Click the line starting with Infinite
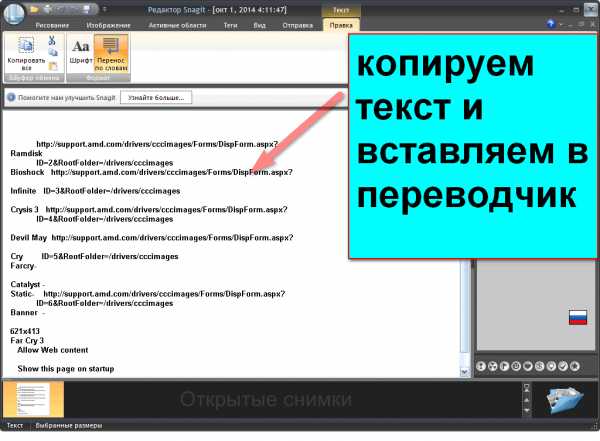Viewport: 600px width, 441px height. click(x=95, y=191)
